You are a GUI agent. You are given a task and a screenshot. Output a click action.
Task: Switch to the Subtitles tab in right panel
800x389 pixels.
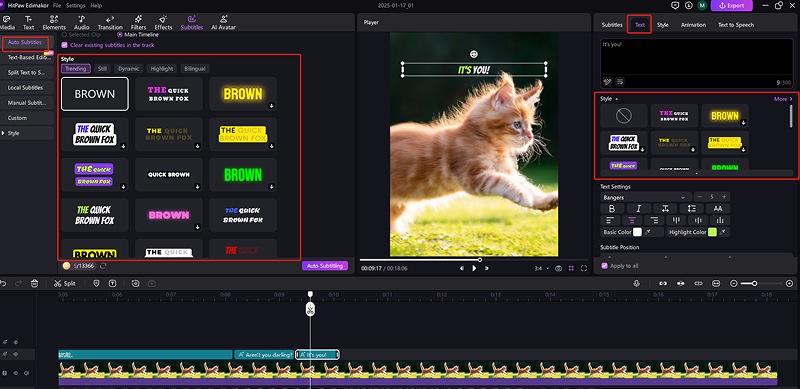pos(612,25)
